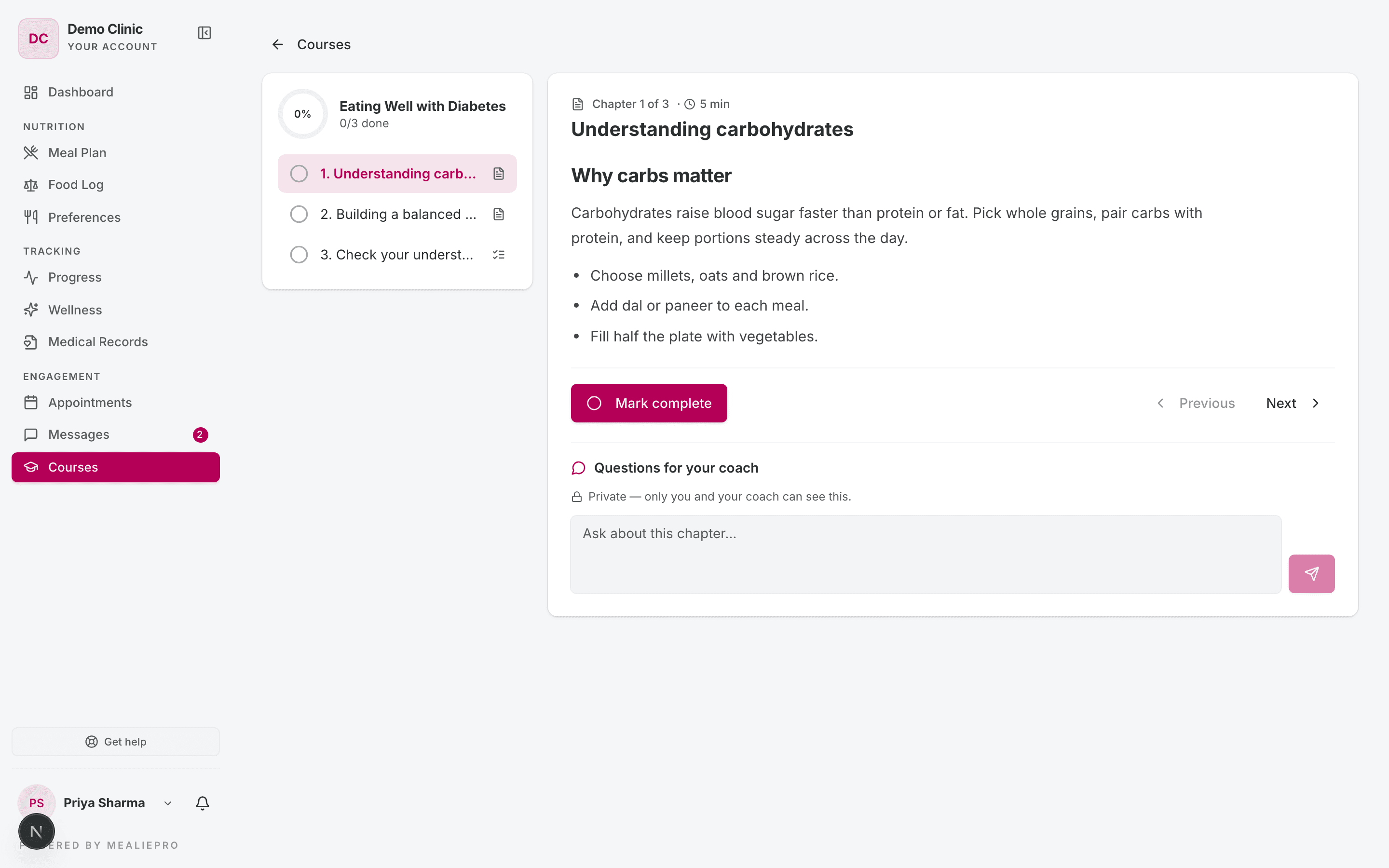
Task: Go back using the Previous chevron
Action: [x=1160, y=403]
